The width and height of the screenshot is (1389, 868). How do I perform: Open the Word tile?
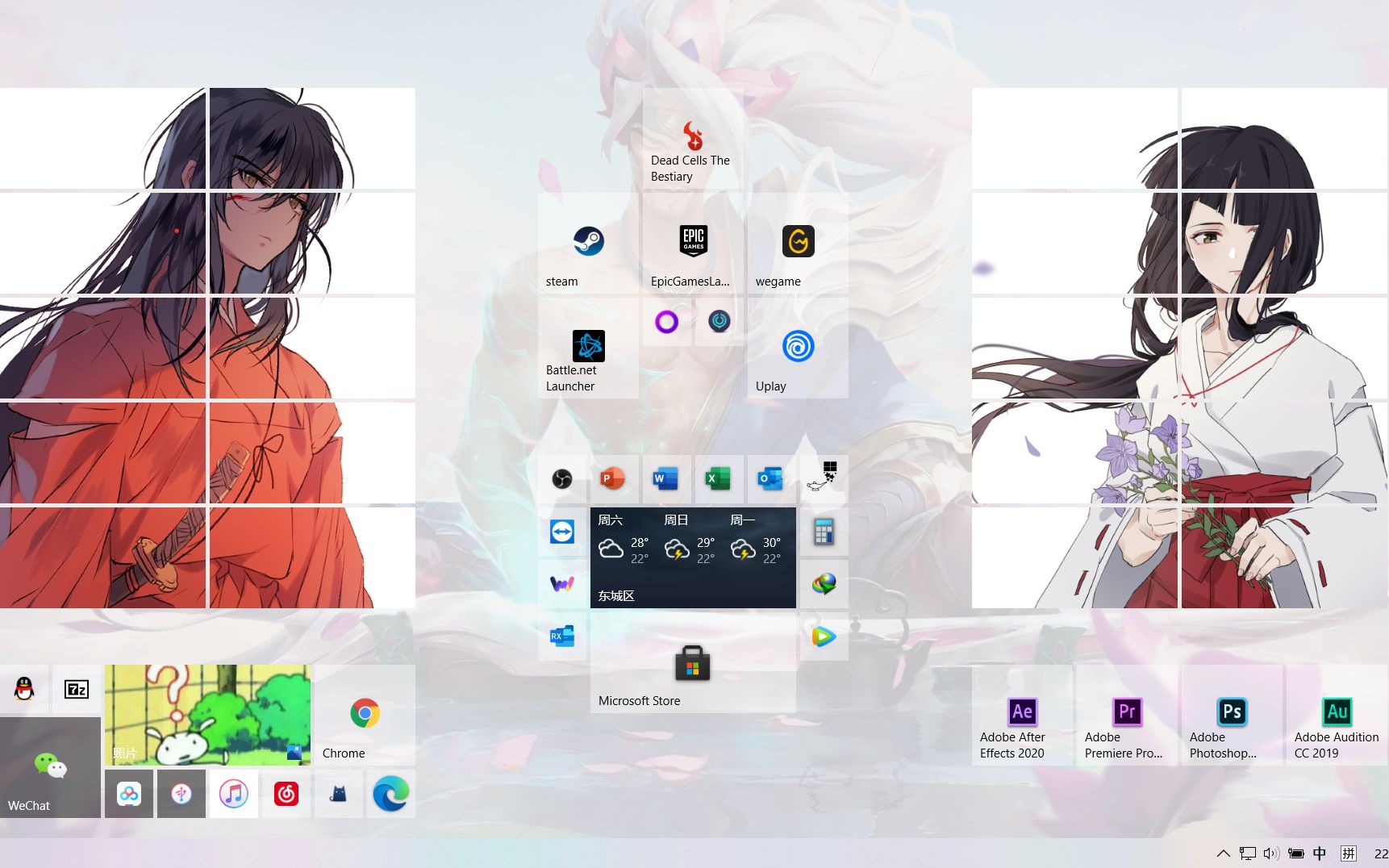(667, 479)
